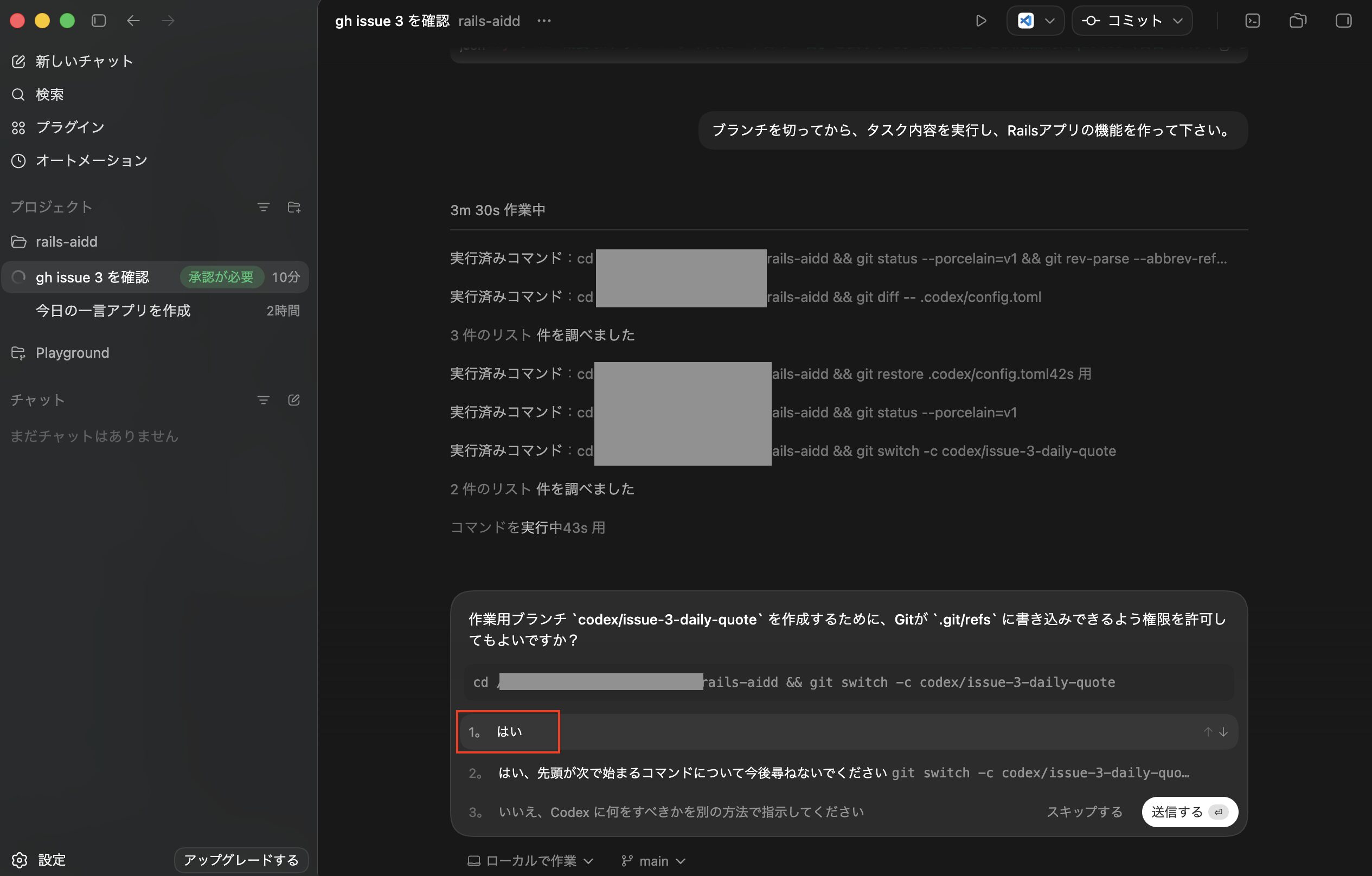The height and width of the screenshot is (876, 1372).
Task: Click the add new project folder icon
Action: click(x=294, y=207)
